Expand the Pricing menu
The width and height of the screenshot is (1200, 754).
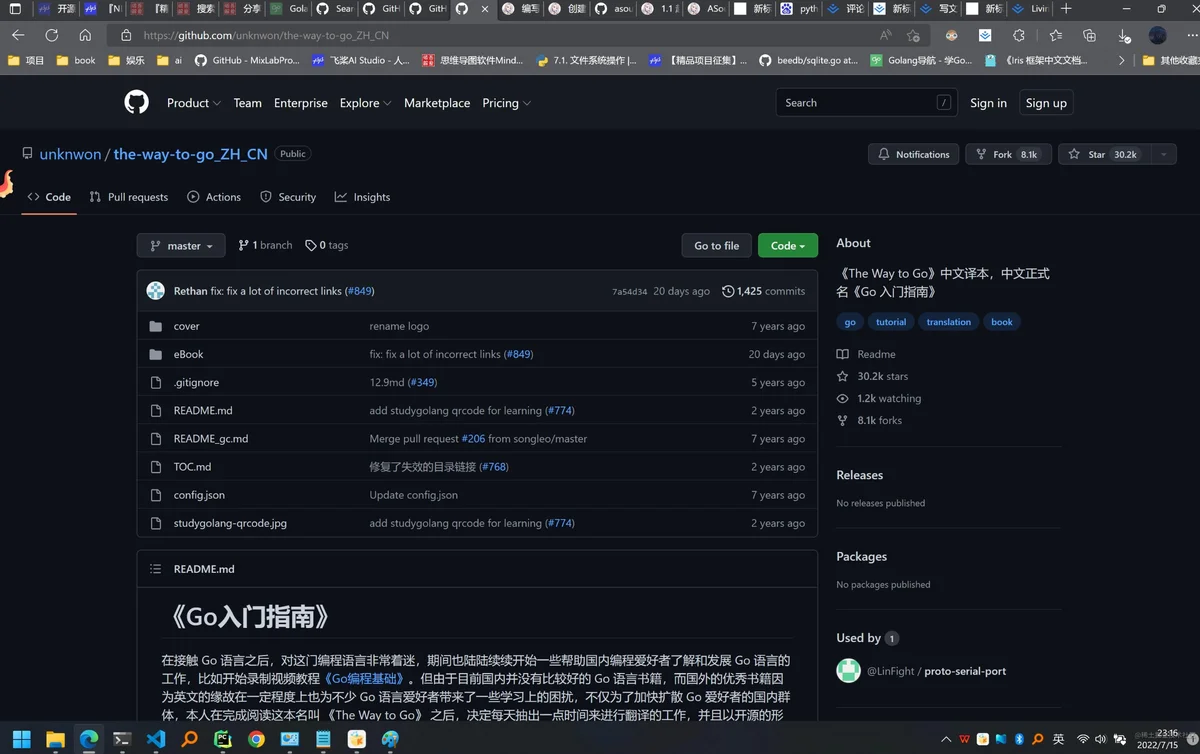click(506, 103)
